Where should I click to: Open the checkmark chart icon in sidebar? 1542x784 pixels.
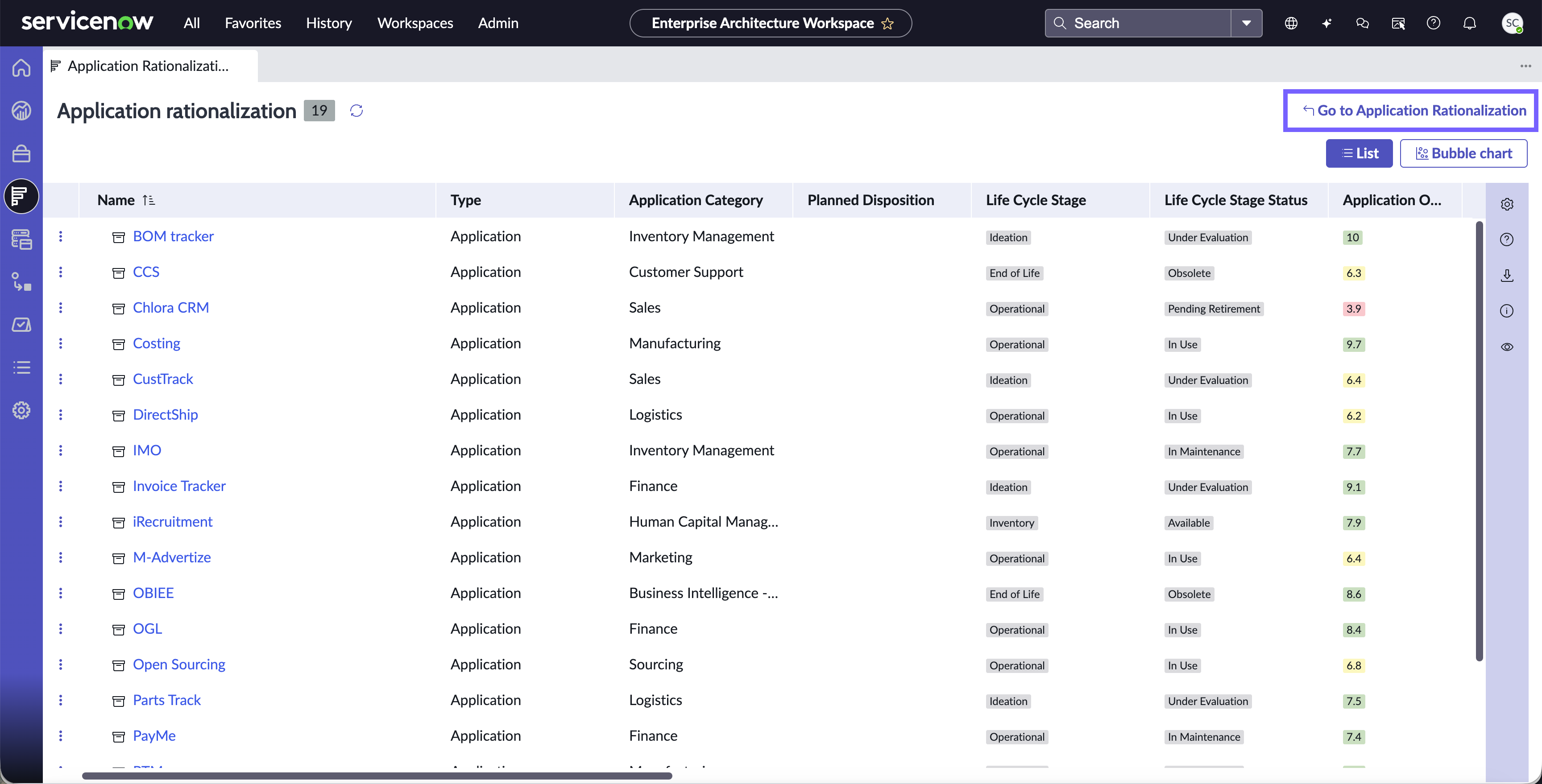pyautogui.click(x=21, y=325)
